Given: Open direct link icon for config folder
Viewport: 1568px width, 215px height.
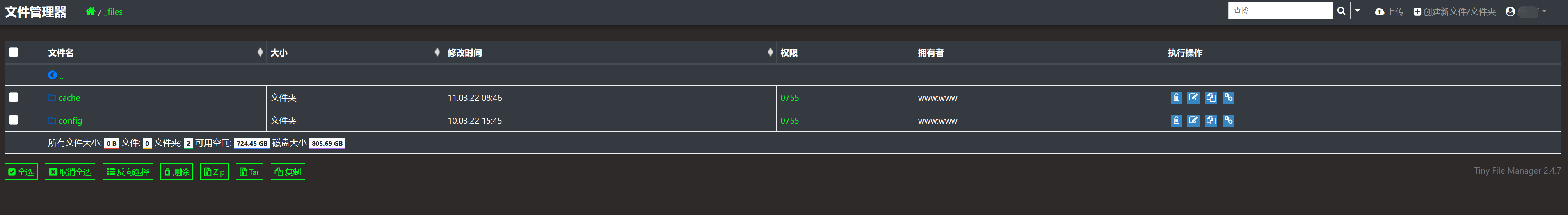Looking at the screenshot, I should [1228, 121].
